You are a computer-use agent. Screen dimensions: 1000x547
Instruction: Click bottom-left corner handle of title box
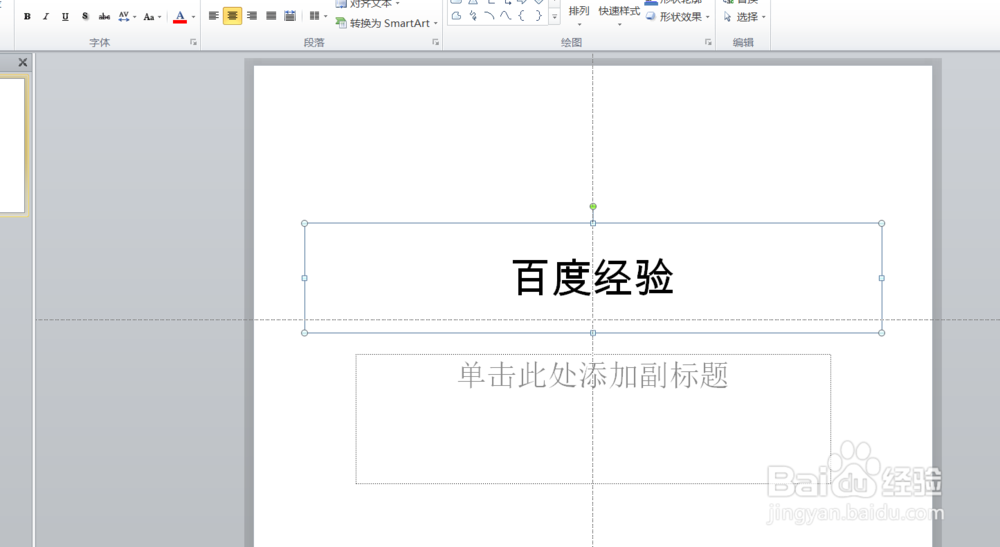(304, 333)
